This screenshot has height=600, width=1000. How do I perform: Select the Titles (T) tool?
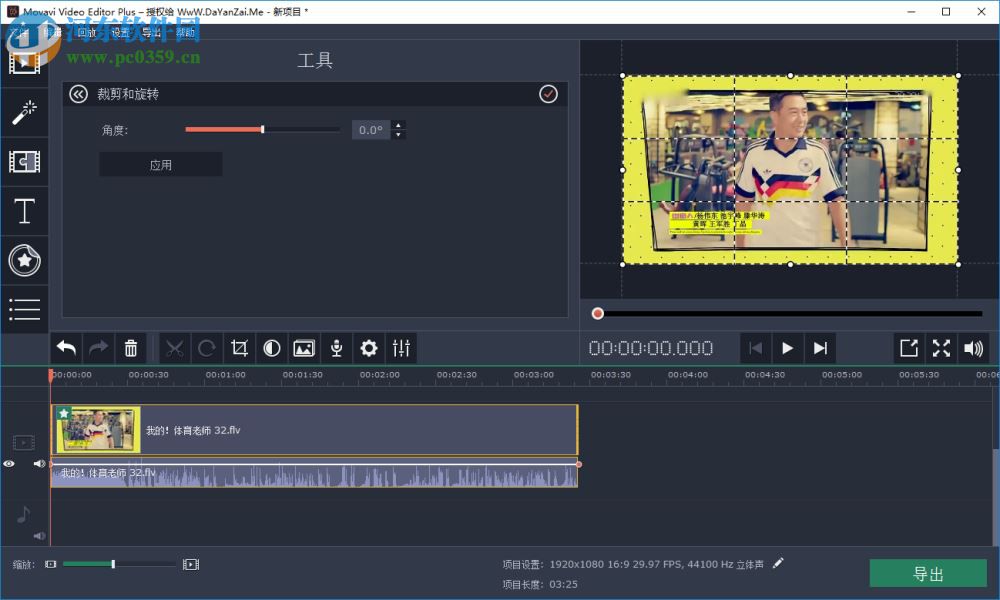[25, 211]
